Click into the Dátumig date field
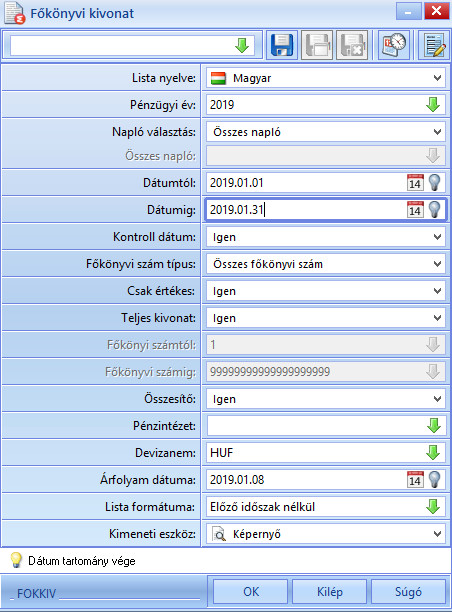 coord(306,210)
